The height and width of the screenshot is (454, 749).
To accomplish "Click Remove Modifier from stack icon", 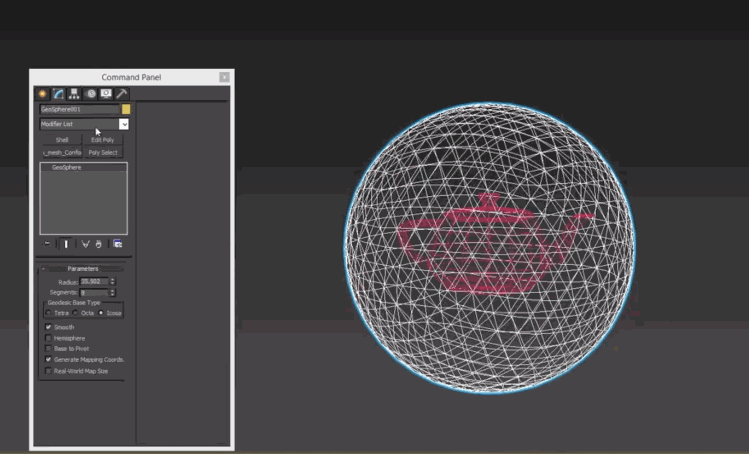I will click(98, 244).
